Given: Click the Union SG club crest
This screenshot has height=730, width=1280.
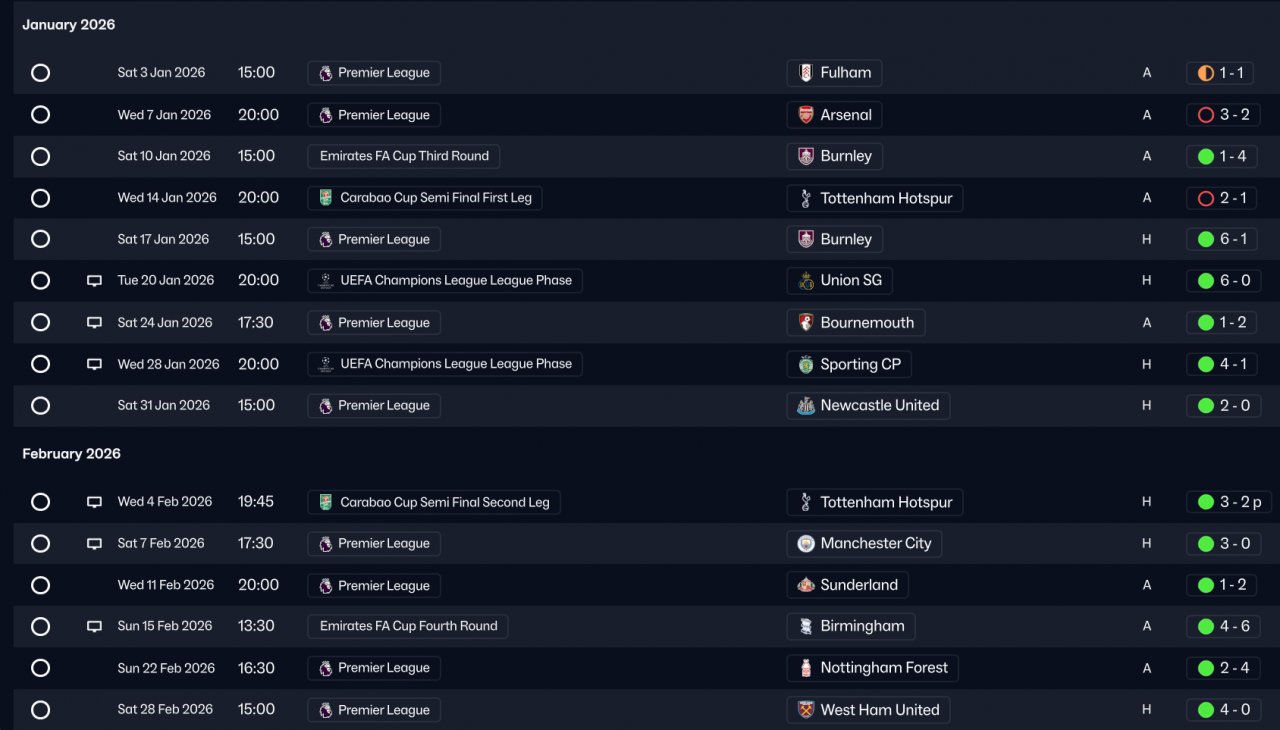Looking at the screenshot, I should click(x=806, y=281).
